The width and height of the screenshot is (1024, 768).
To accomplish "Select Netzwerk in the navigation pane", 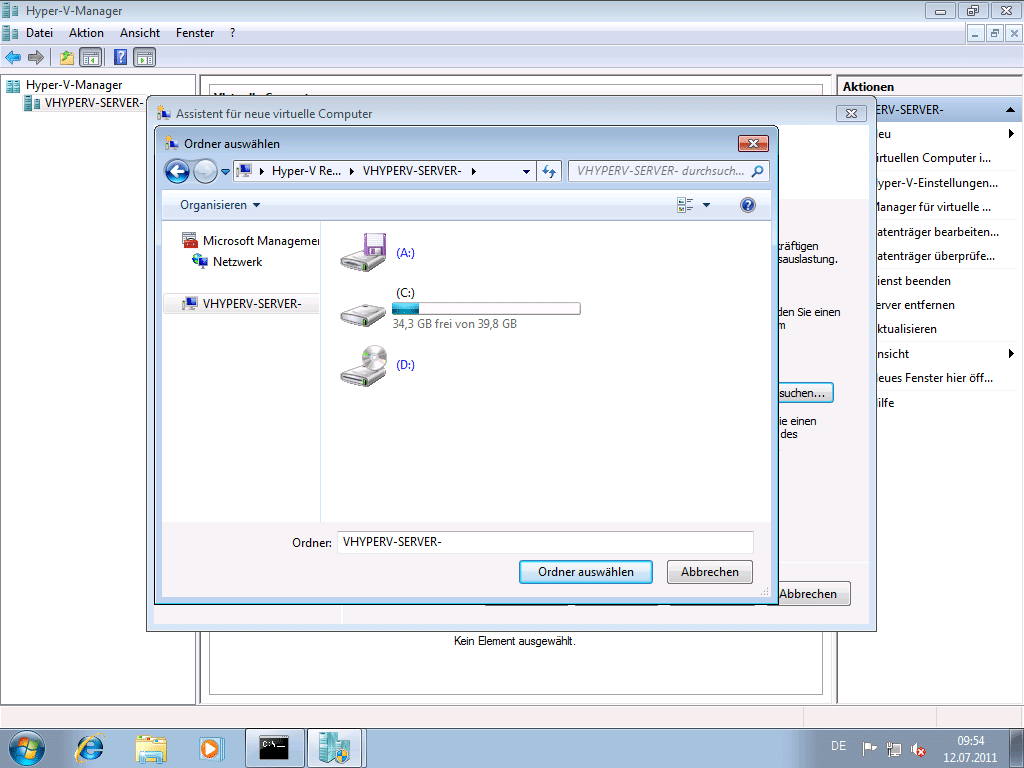I will [227, 262].
